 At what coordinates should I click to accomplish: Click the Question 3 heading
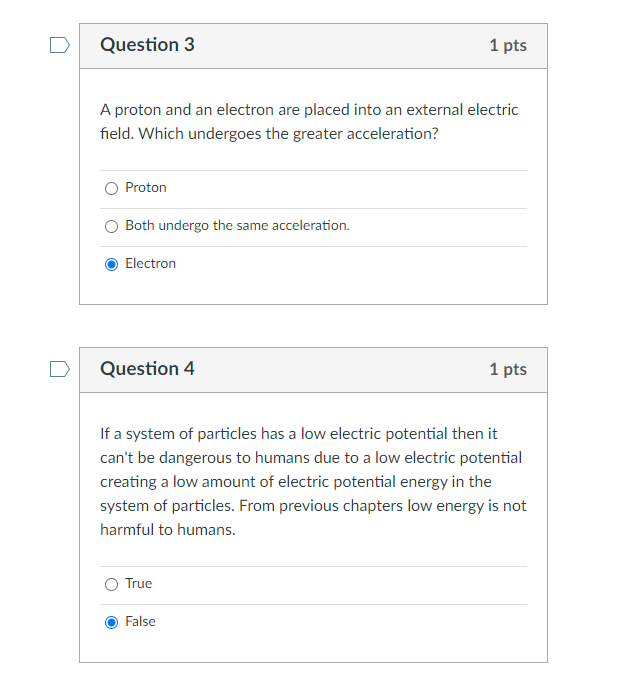coord(147,45)
